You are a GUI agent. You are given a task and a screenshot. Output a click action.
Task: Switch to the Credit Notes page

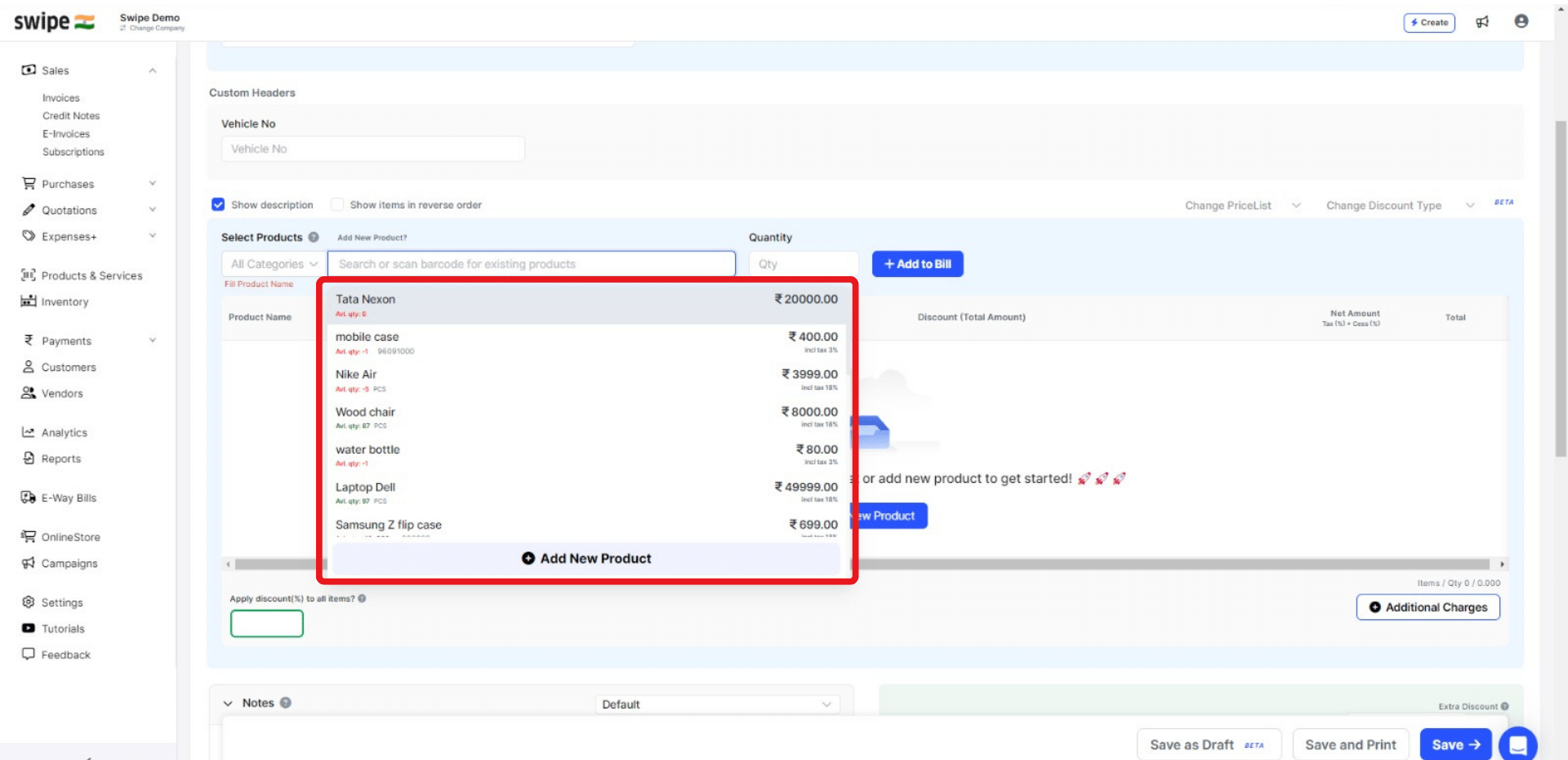tap(70, 115)
